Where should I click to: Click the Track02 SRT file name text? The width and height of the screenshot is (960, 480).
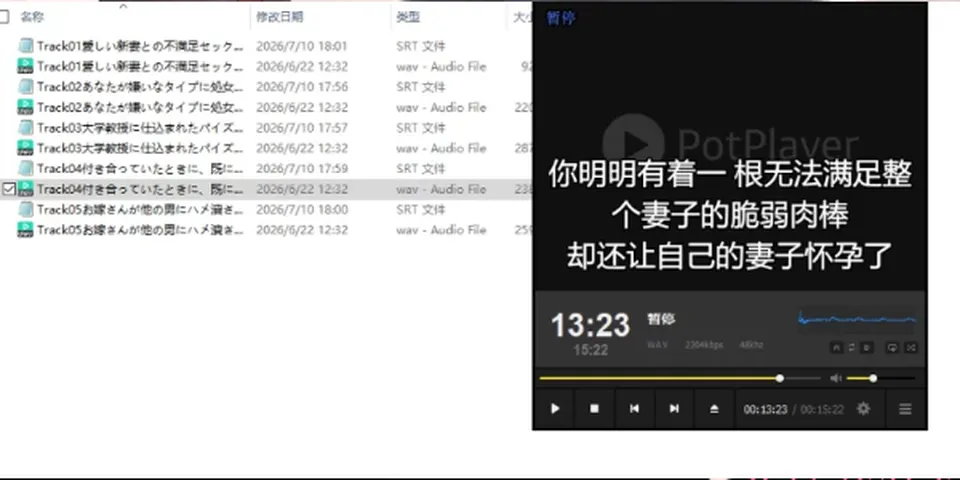140,87
